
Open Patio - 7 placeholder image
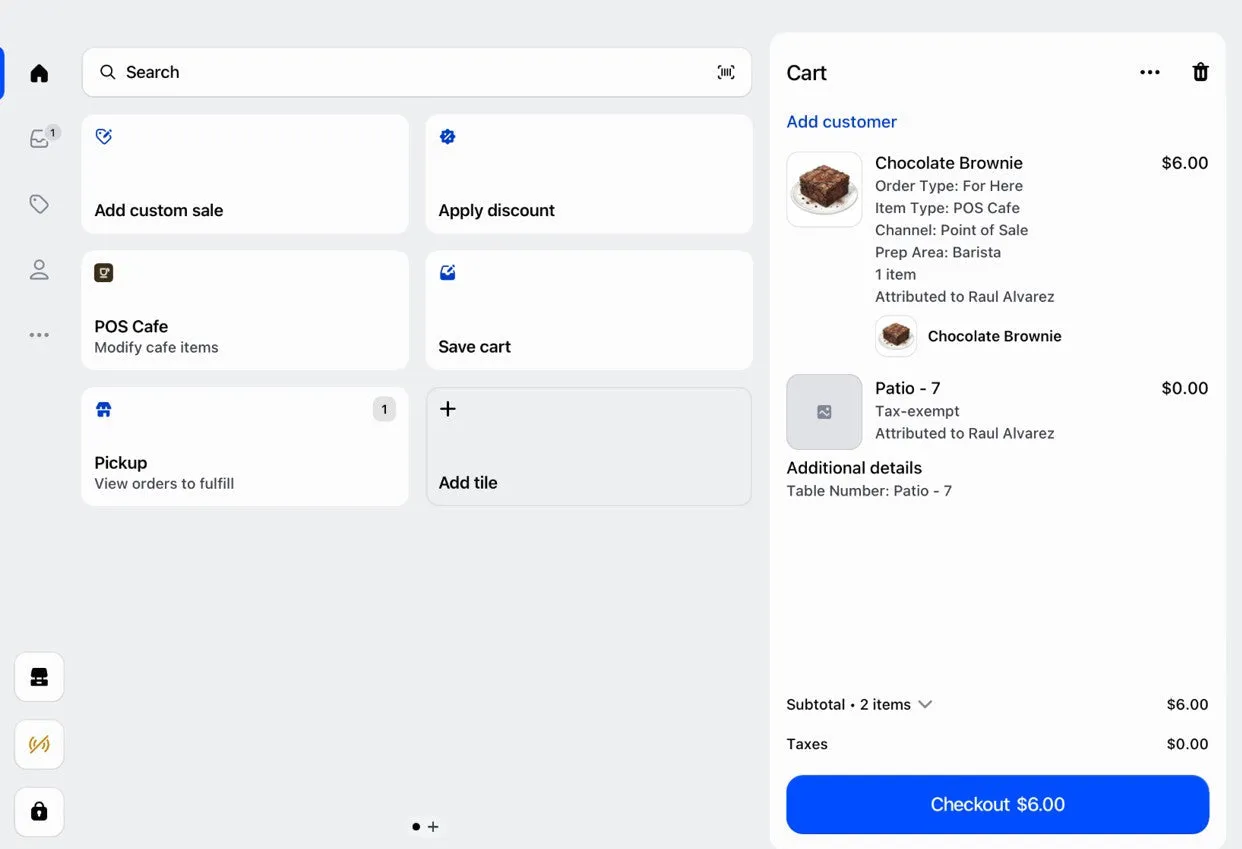tap(824, 412)
